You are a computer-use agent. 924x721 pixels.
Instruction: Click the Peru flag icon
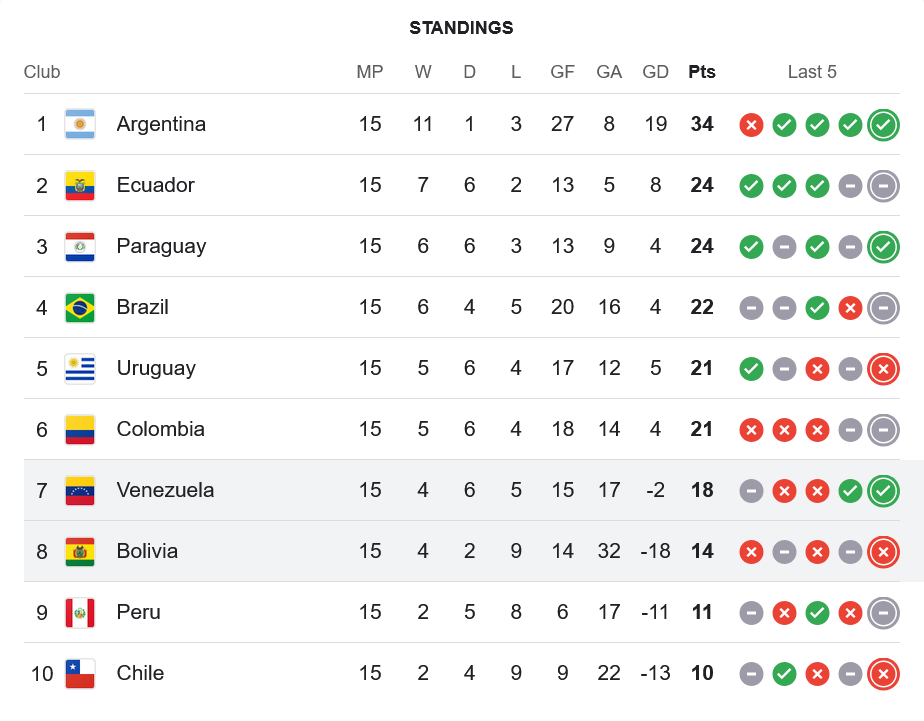coord(80,612)
